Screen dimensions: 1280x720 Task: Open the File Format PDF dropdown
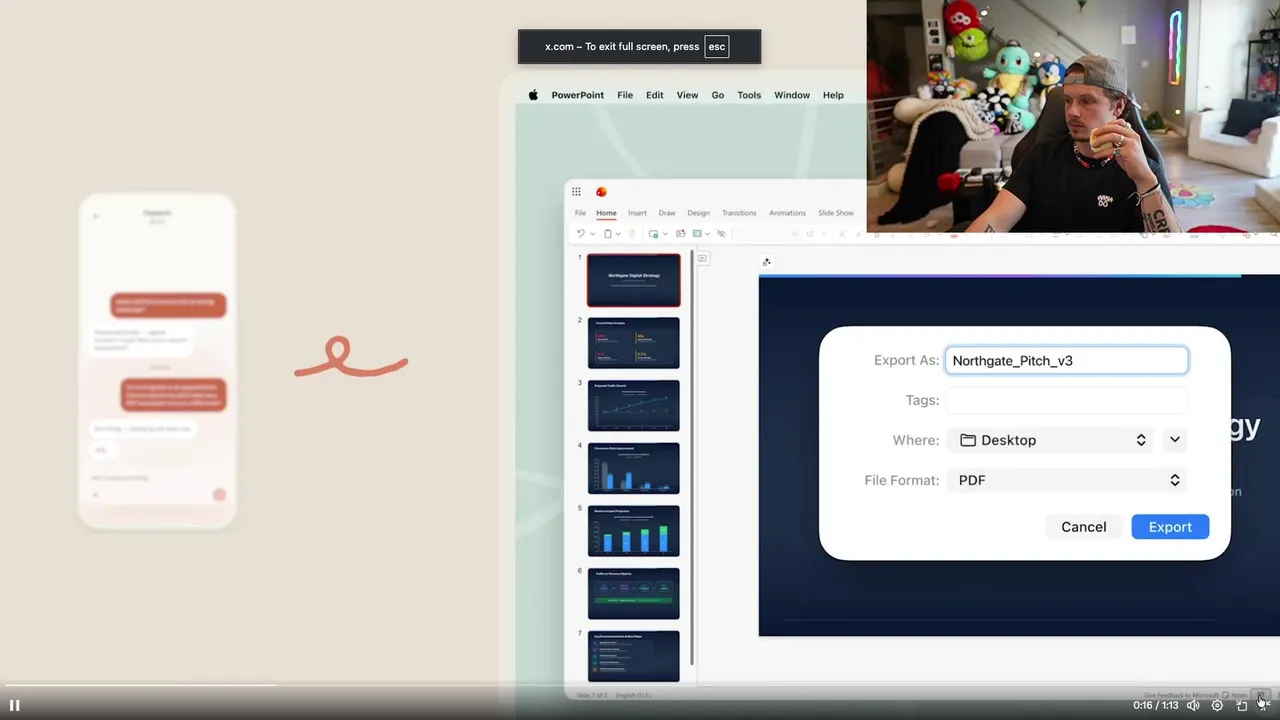tap(1066, 480)
